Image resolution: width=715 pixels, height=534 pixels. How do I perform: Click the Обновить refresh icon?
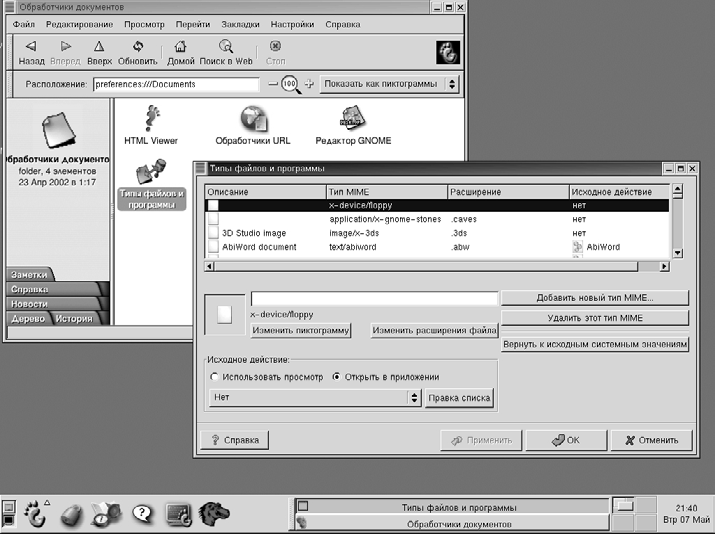tap(137, 46)
